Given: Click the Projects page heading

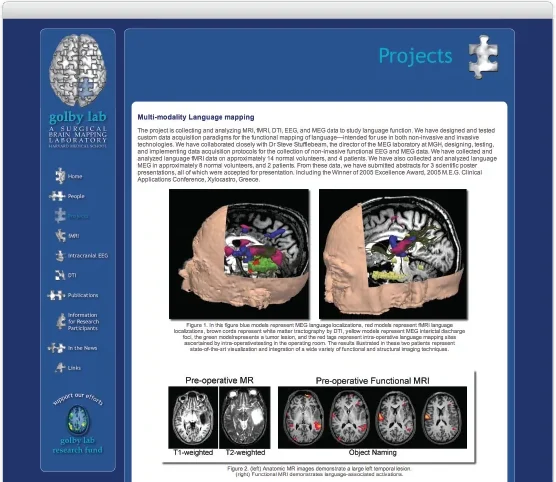Looking at the screenshot, I should pyautogui.click(x=415, y=56).
